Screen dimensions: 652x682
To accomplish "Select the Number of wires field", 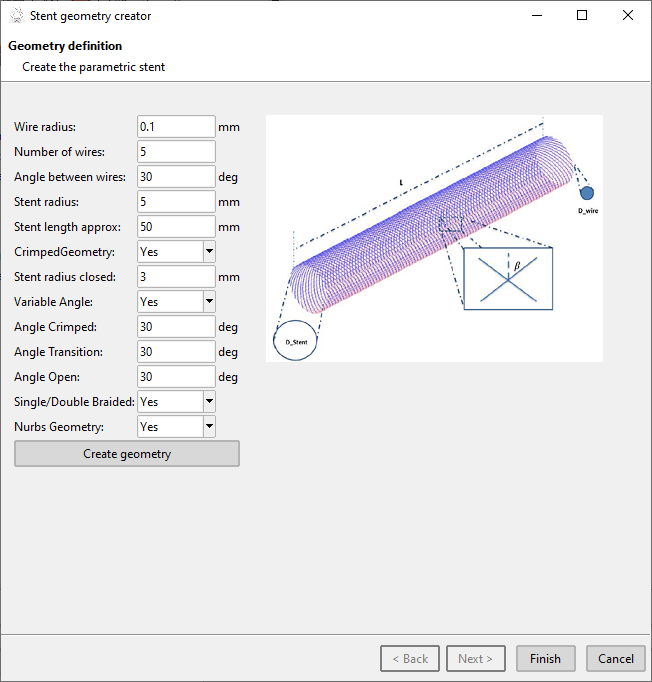I will click(176, 152).
